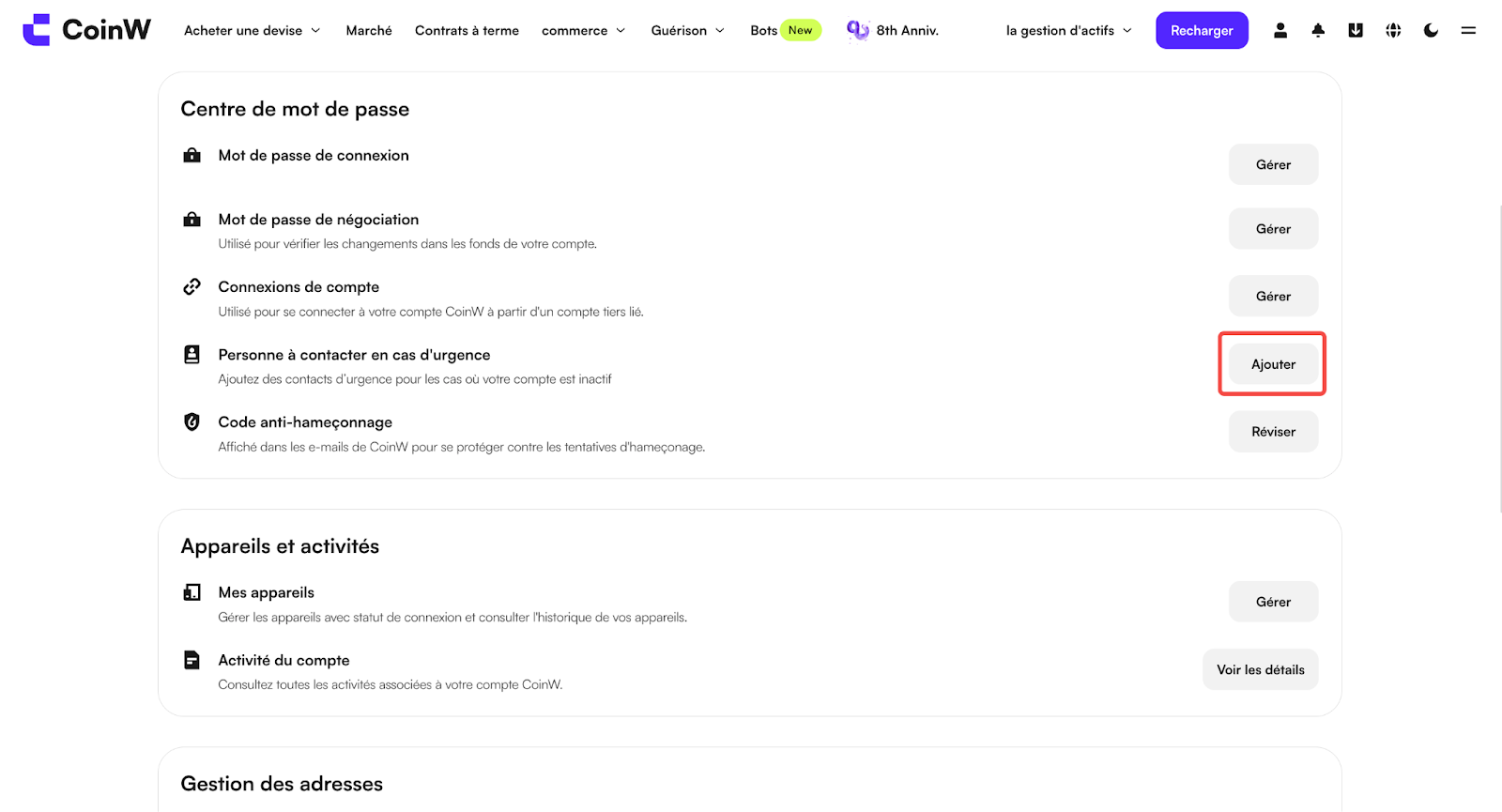This screenshot has width=1502, height=812.
Task: Open the user profile icon
Action: pos(1280,30)
